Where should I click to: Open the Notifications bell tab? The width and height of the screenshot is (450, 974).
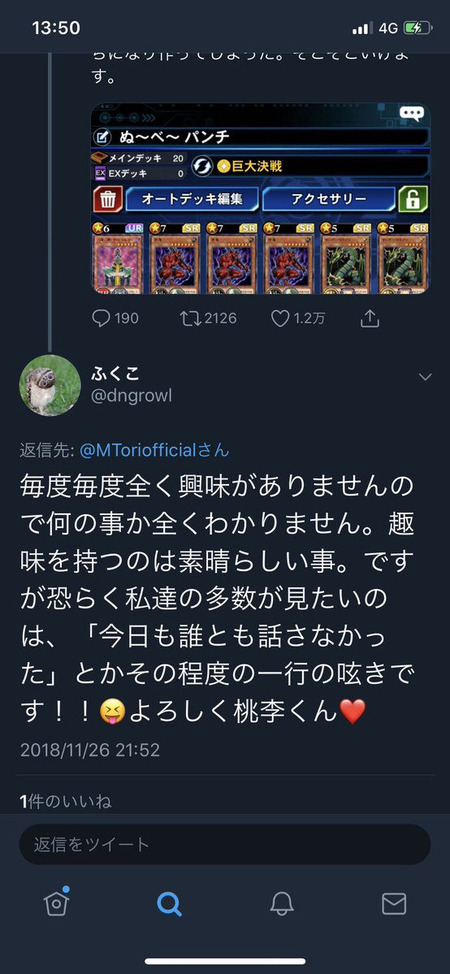(282, 904)
